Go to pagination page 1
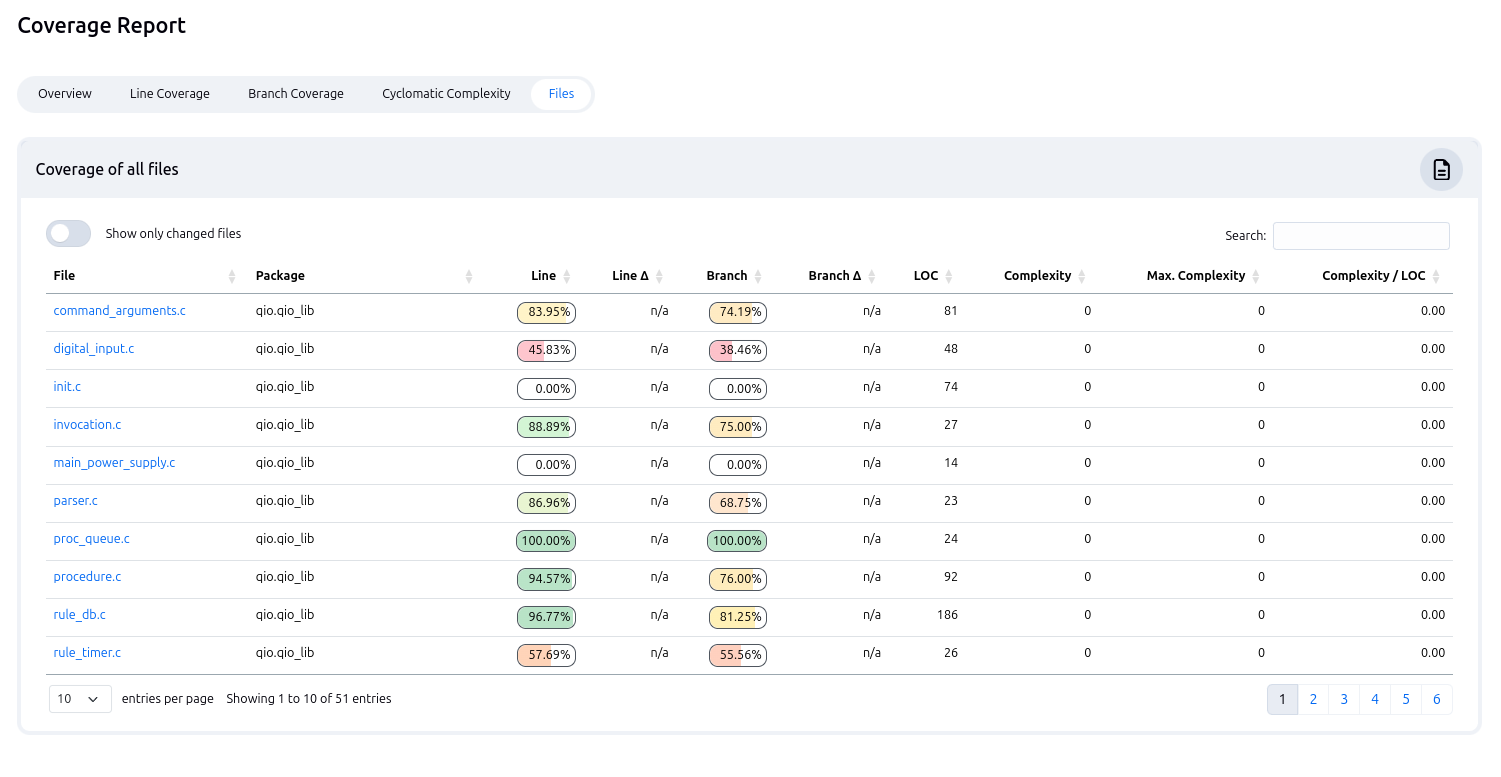The image size is (1501, 777). 1282,699
